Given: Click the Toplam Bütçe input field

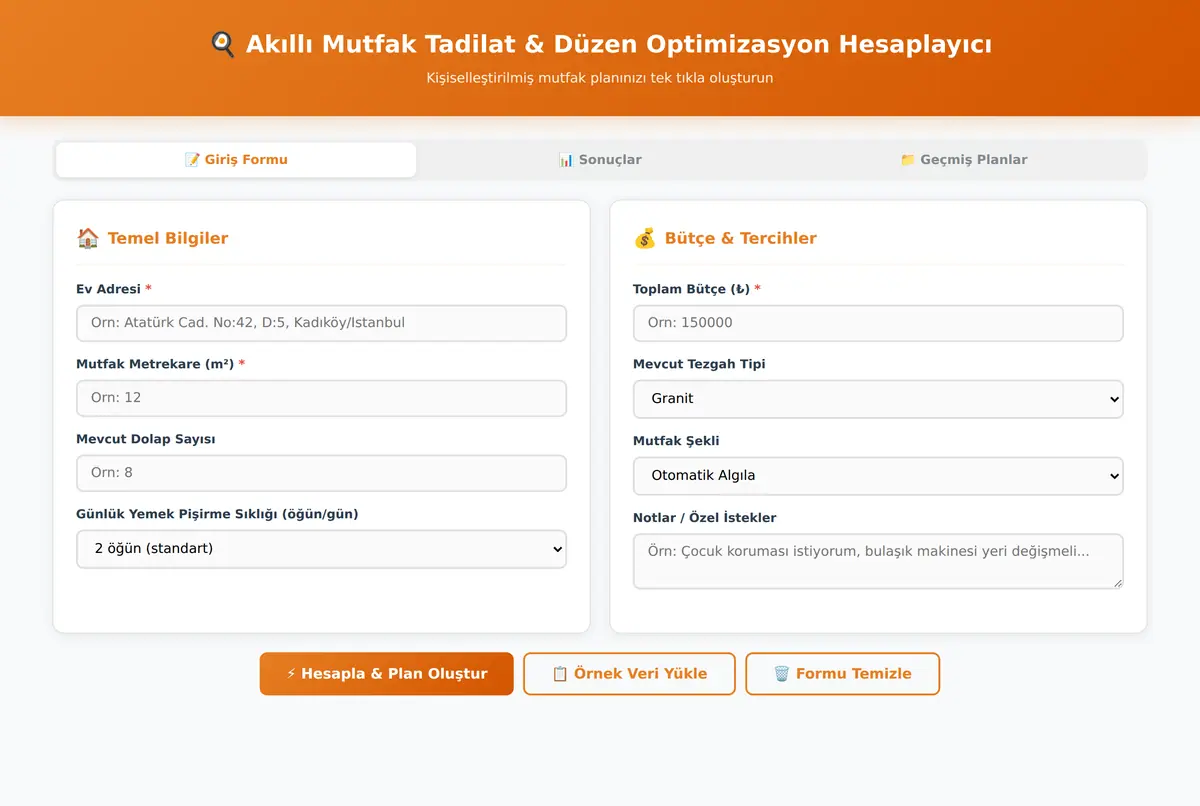Looking at the screenshot, I should tap(878, 323).
